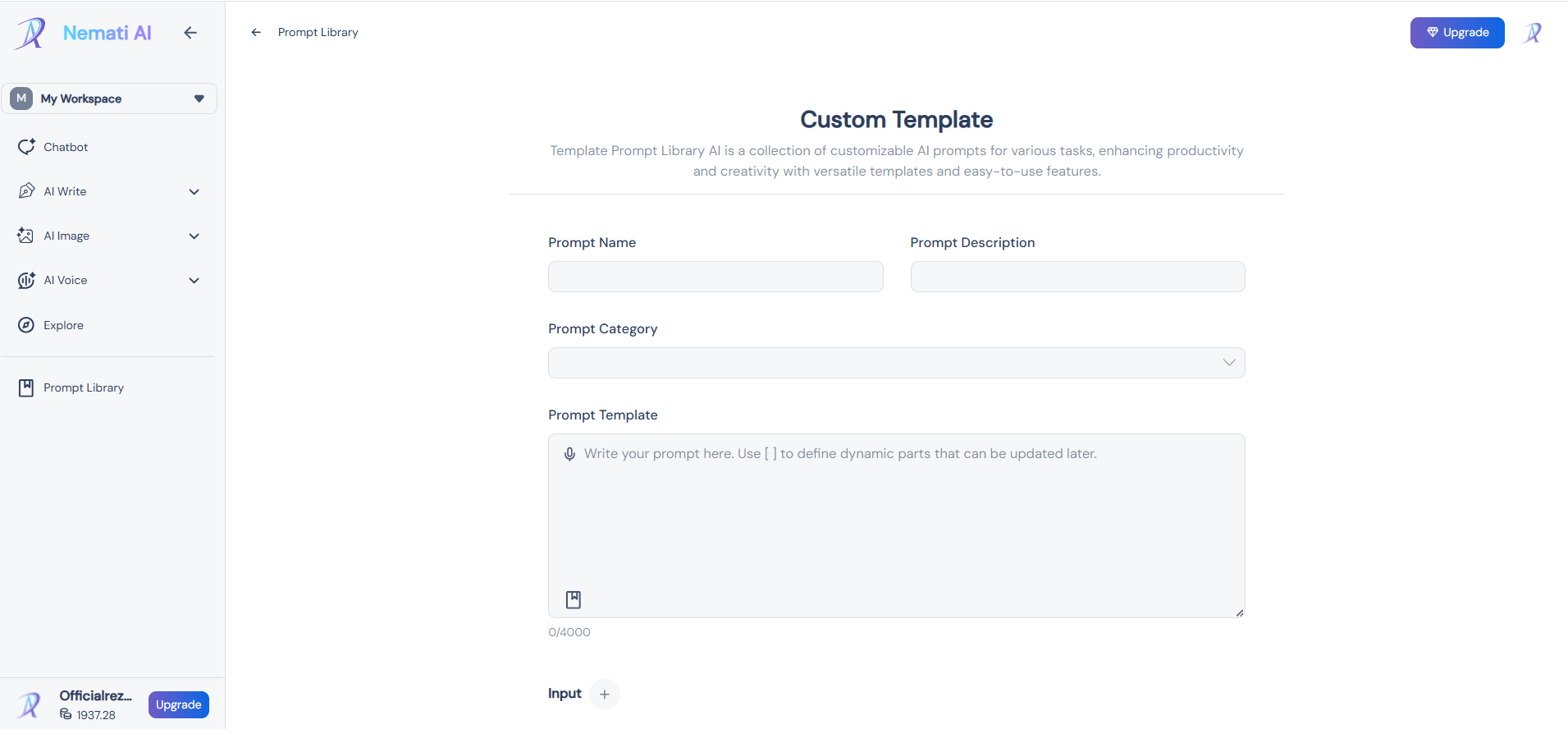Click the Upgrade button at top right
1568x729 pixels.
1457,33
